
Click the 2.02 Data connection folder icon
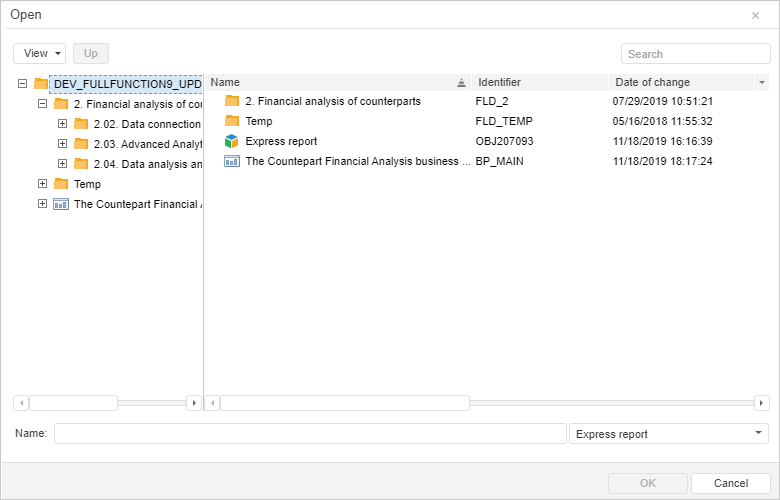pos(81,124)
